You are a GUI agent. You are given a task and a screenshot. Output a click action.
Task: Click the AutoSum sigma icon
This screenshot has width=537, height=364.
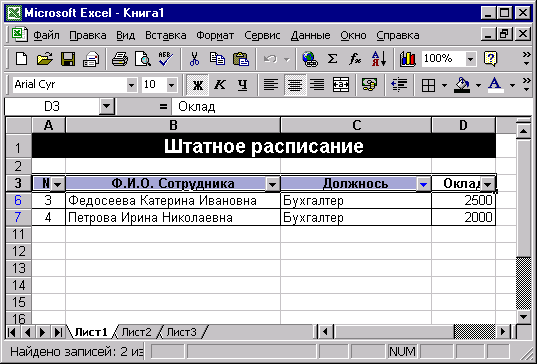tap(332, 59)
